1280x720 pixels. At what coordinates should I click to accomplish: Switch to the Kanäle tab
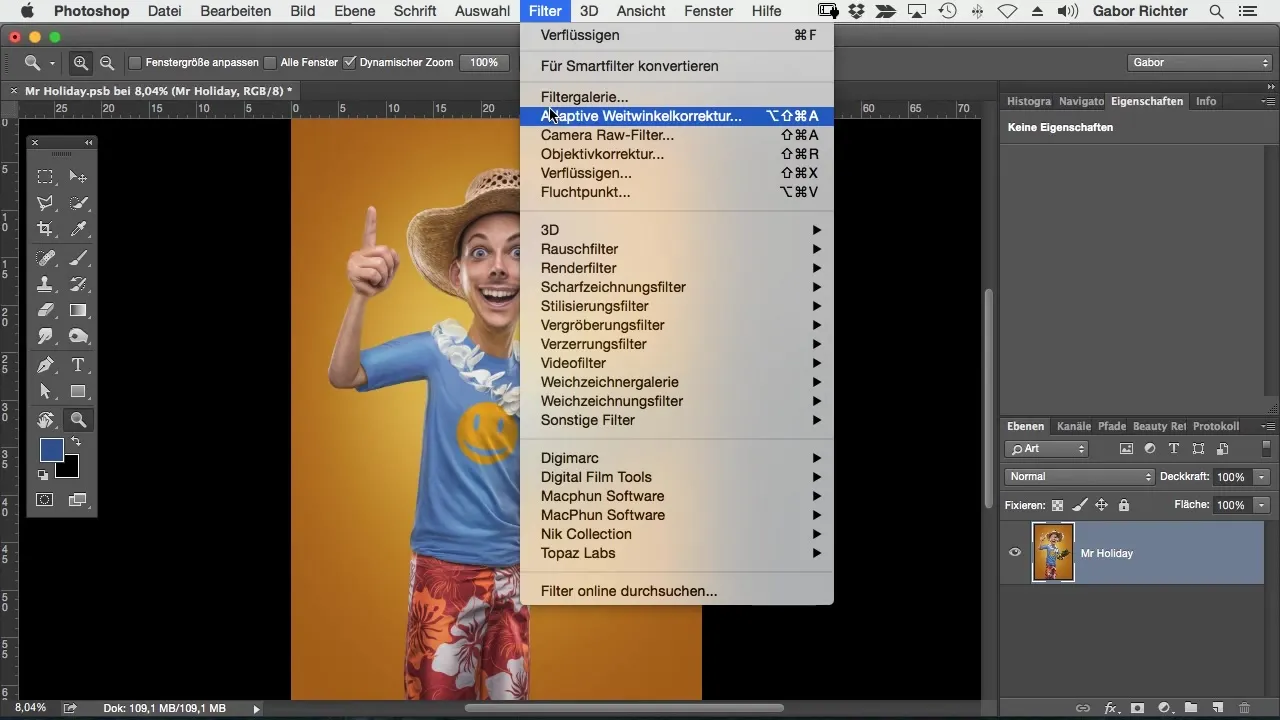tap(1074, 426)
